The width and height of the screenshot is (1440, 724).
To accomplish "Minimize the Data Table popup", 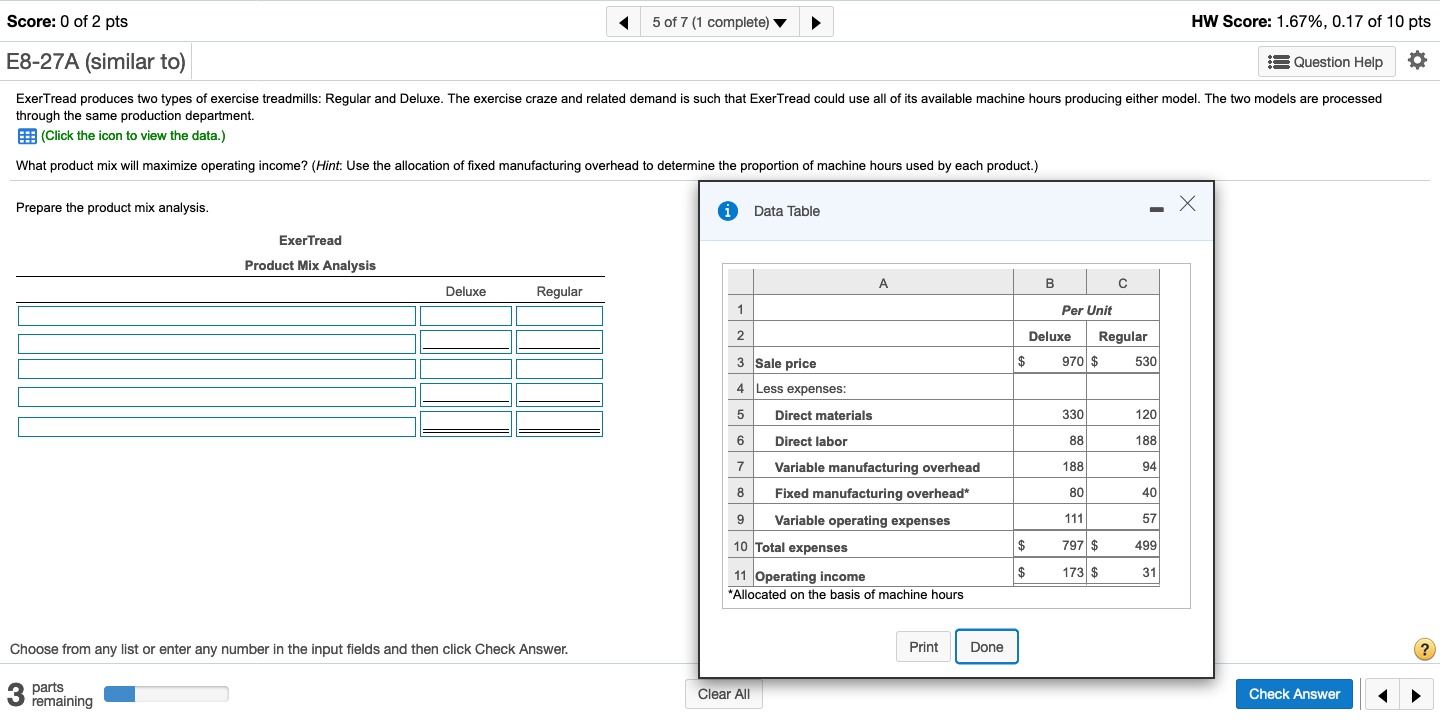I will pyautogui.click(x=1156, y=210).
